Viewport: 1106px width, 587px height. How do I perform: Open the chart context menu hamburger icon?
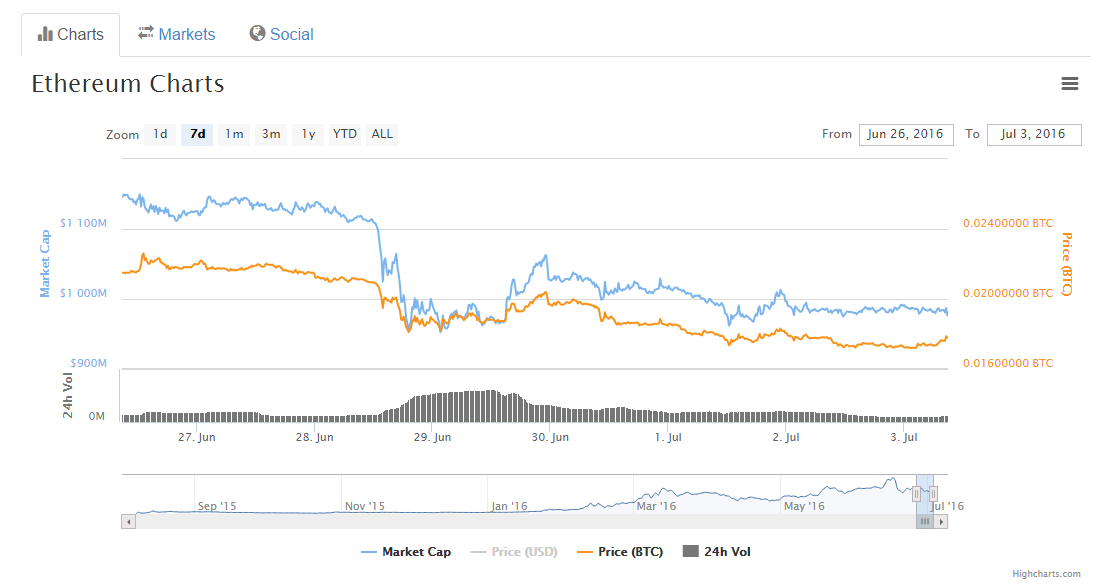click(1069, 84)
